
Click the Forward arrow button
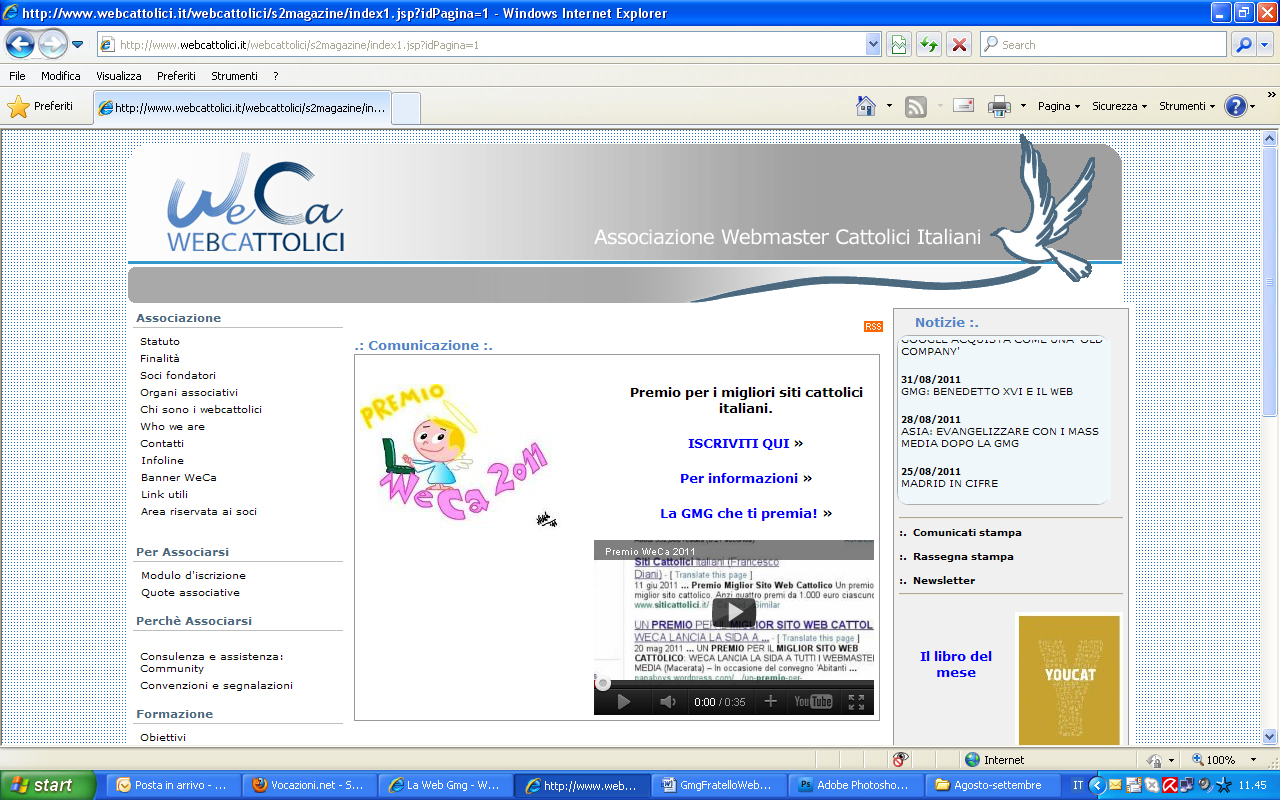coord(52,44)
